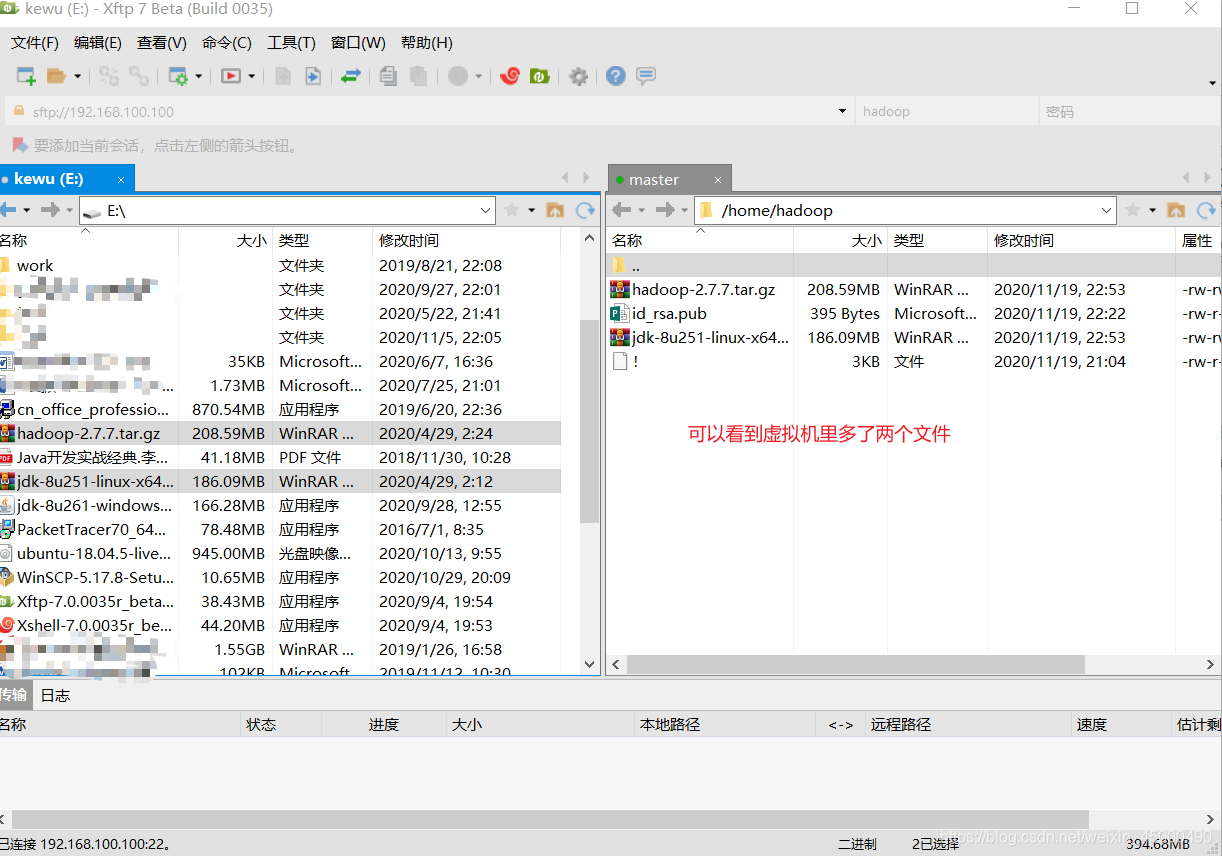
Task: Click the grayed new file toolbar icon
Action: click(x=283, y=76)
